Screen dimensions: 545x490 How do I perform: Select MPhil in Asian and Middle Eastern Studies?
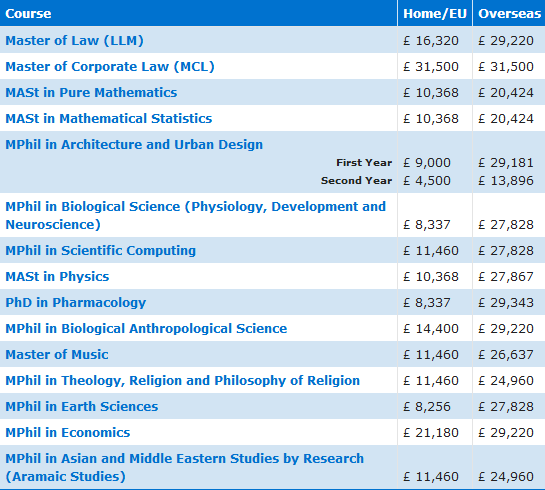185,467
